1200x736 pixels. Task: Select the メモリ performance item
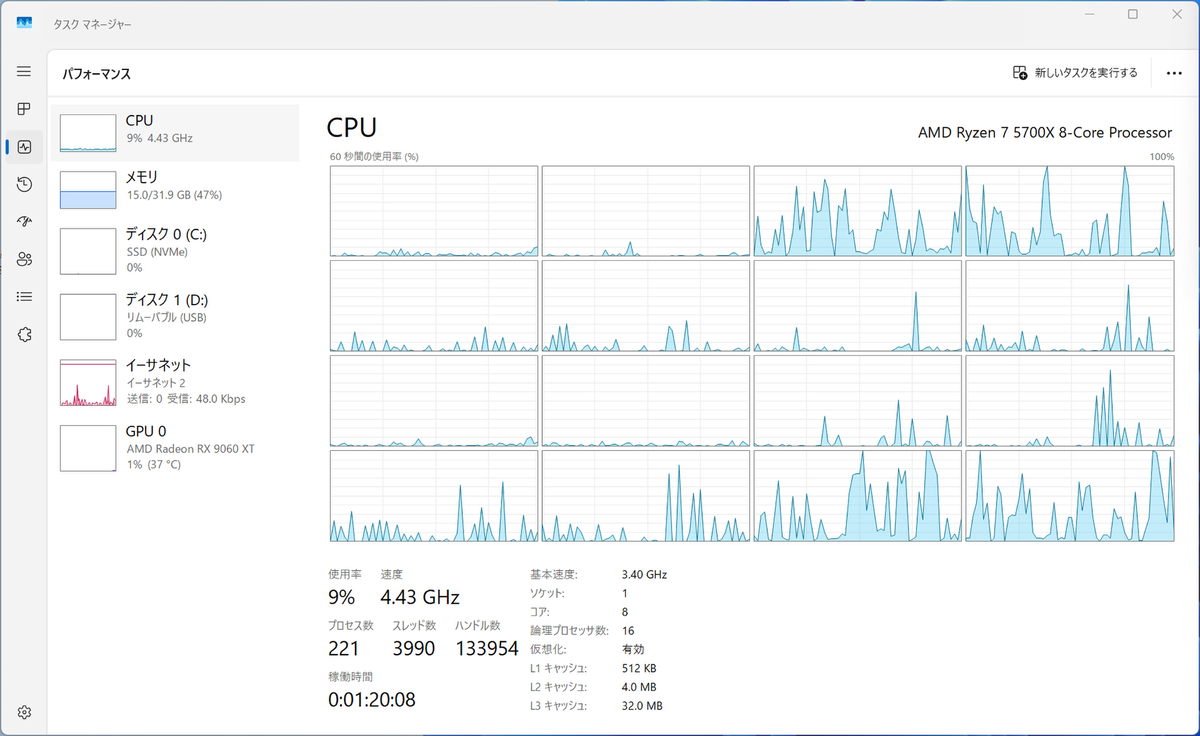click(175, 190)
